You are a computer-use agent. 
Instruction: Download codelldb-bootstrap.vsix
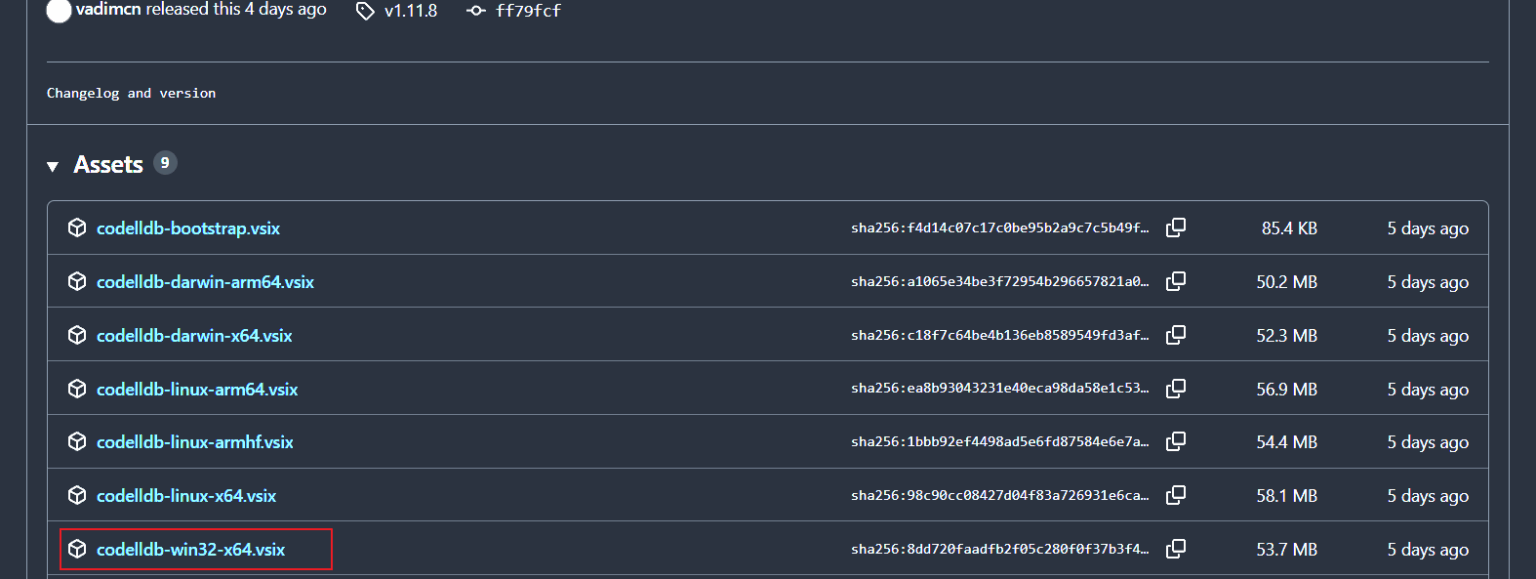click(x=188, y=228)
